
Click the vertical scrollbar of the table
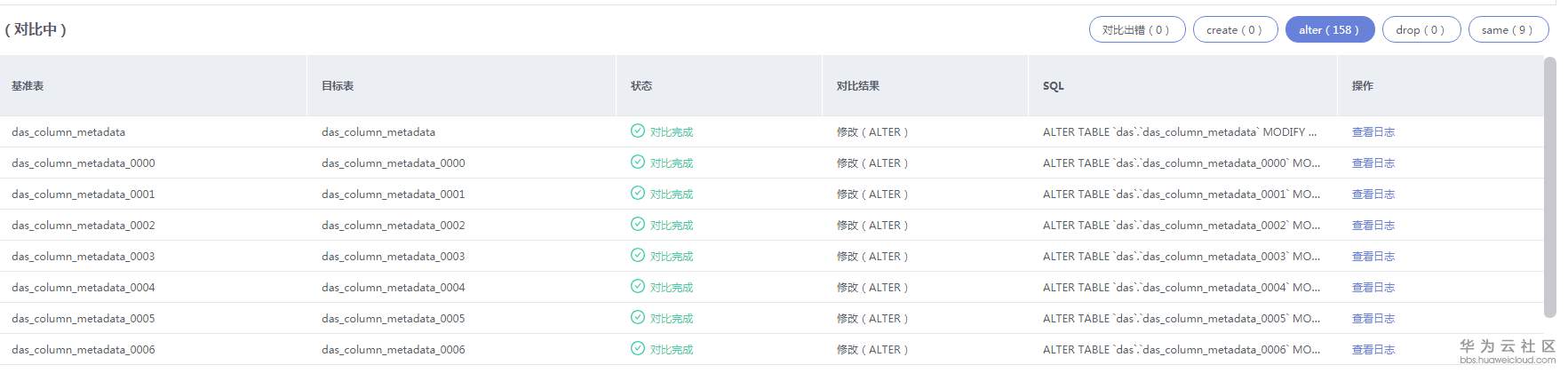click(1550, 186)
